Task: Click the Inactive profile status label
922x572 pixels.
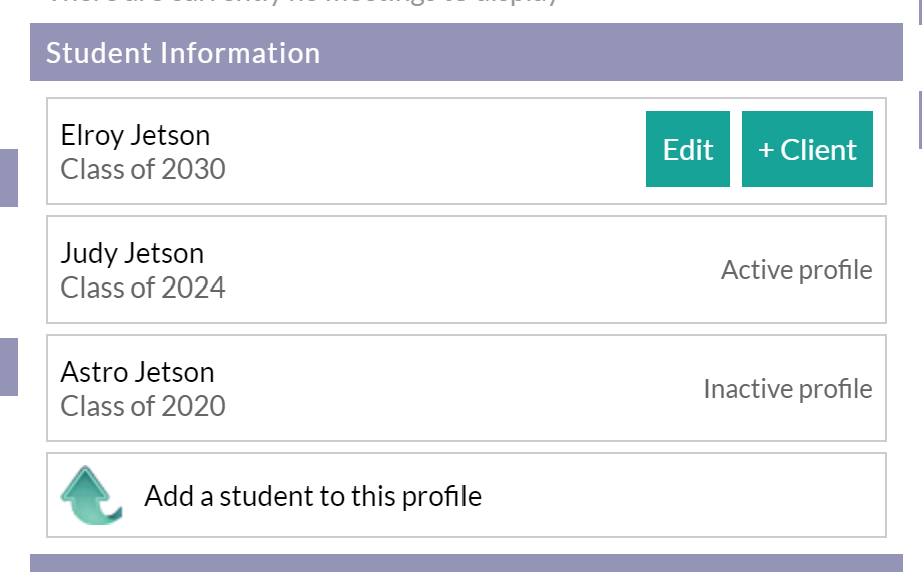Action: point(788,389)
